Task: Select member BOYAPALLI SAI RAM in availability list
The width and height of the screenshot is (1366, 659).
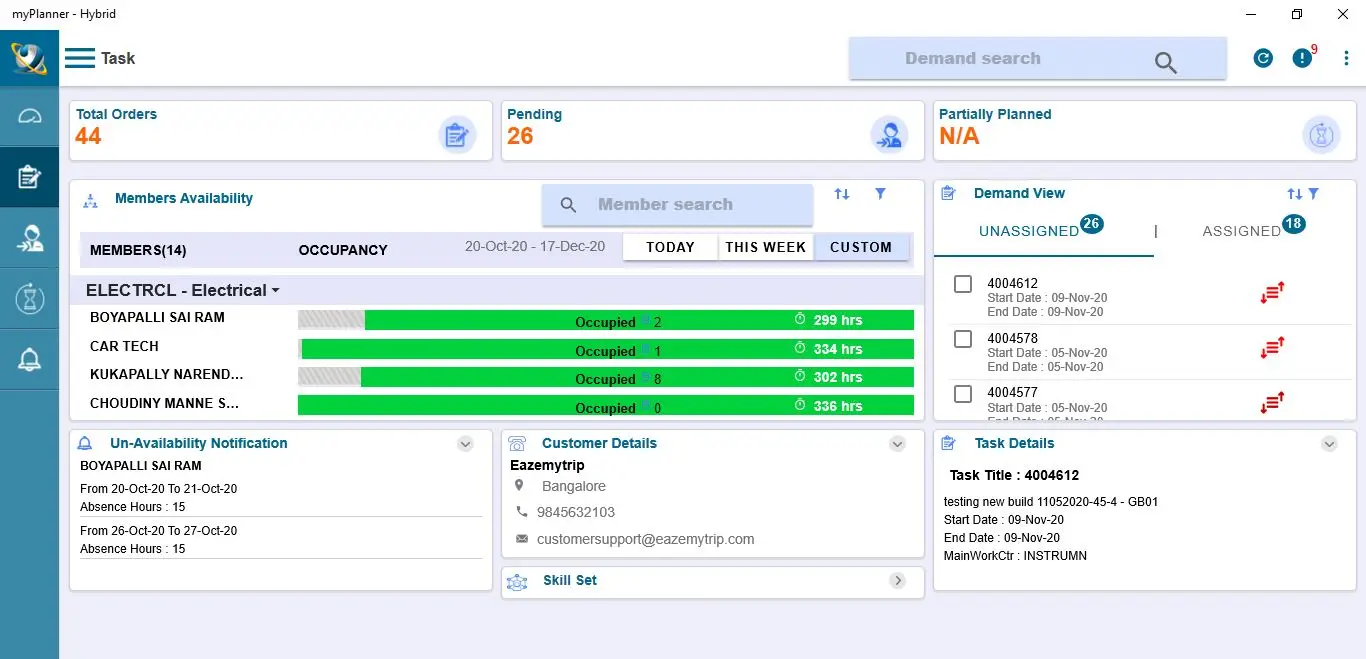Action: point(157,318)
